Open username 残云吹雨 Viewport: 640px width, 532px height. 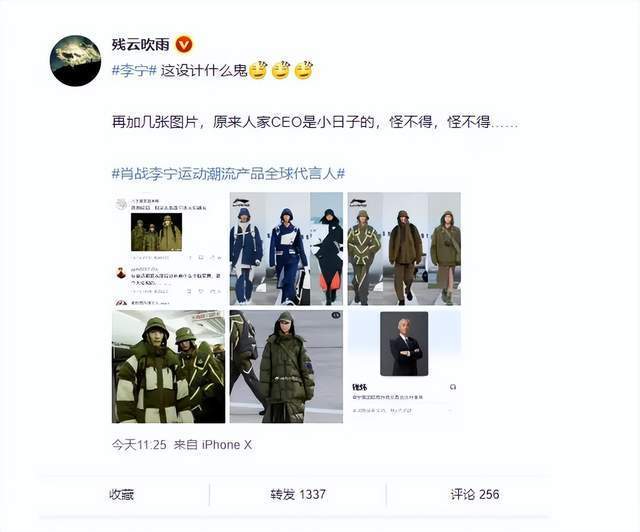tap(141, 44)
